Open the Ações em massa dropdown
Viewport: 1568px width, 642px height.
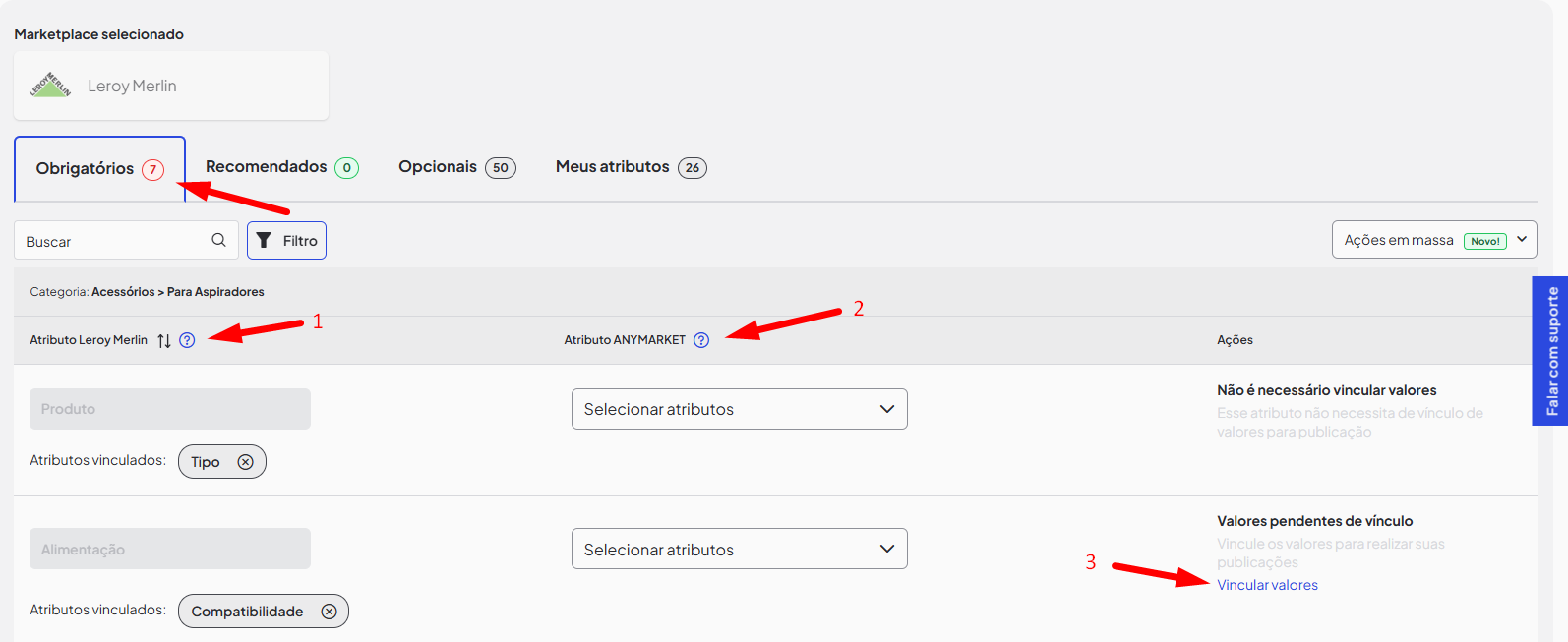click(1433, 240)
